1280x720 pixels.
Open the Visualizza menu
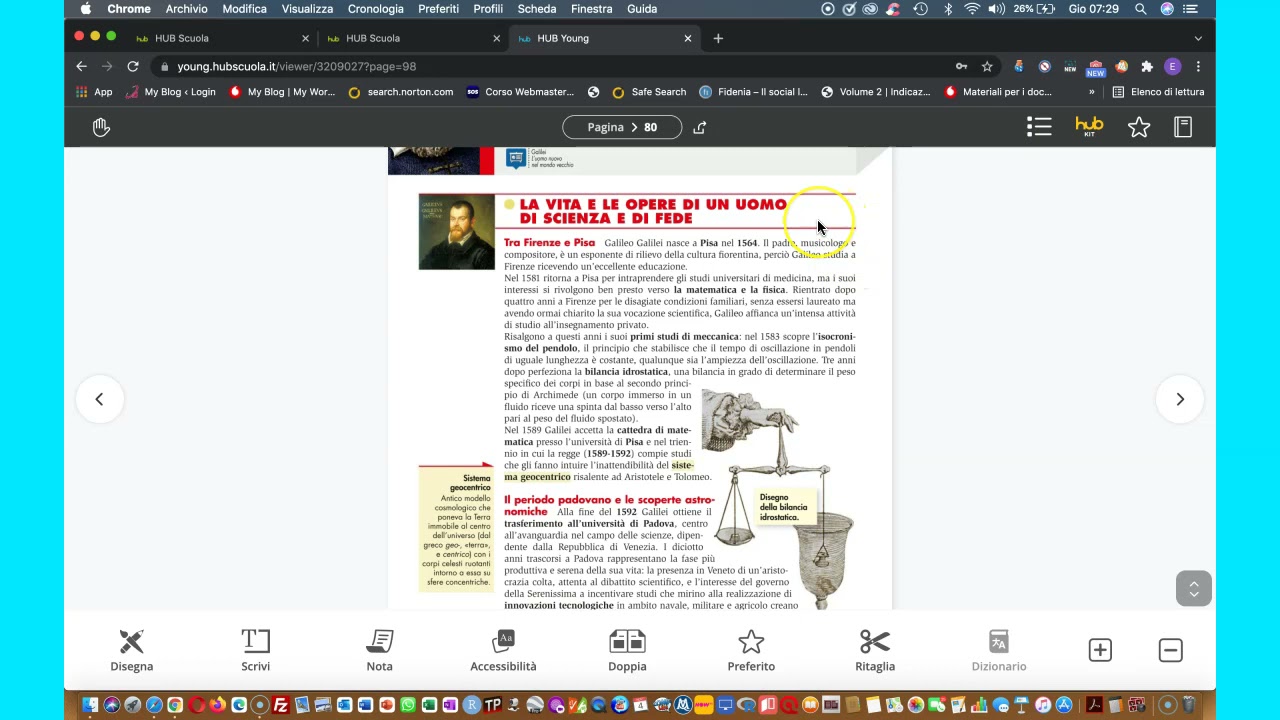coord(307,9)
